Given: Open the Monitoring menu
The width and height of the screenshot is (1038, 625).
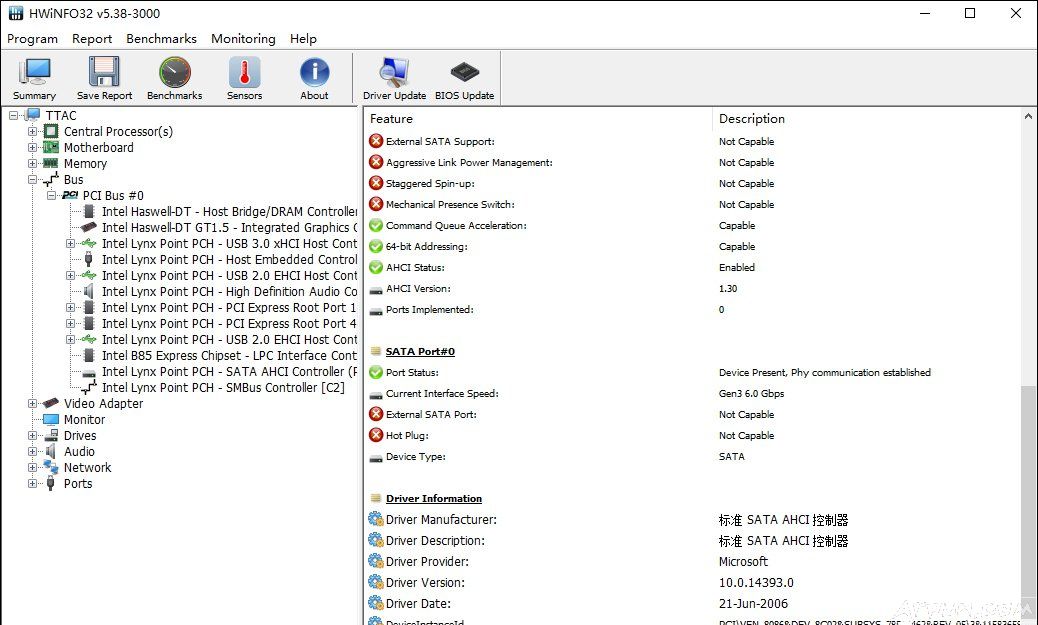Looking at the screenshot, I should click(x=243, y=39).
